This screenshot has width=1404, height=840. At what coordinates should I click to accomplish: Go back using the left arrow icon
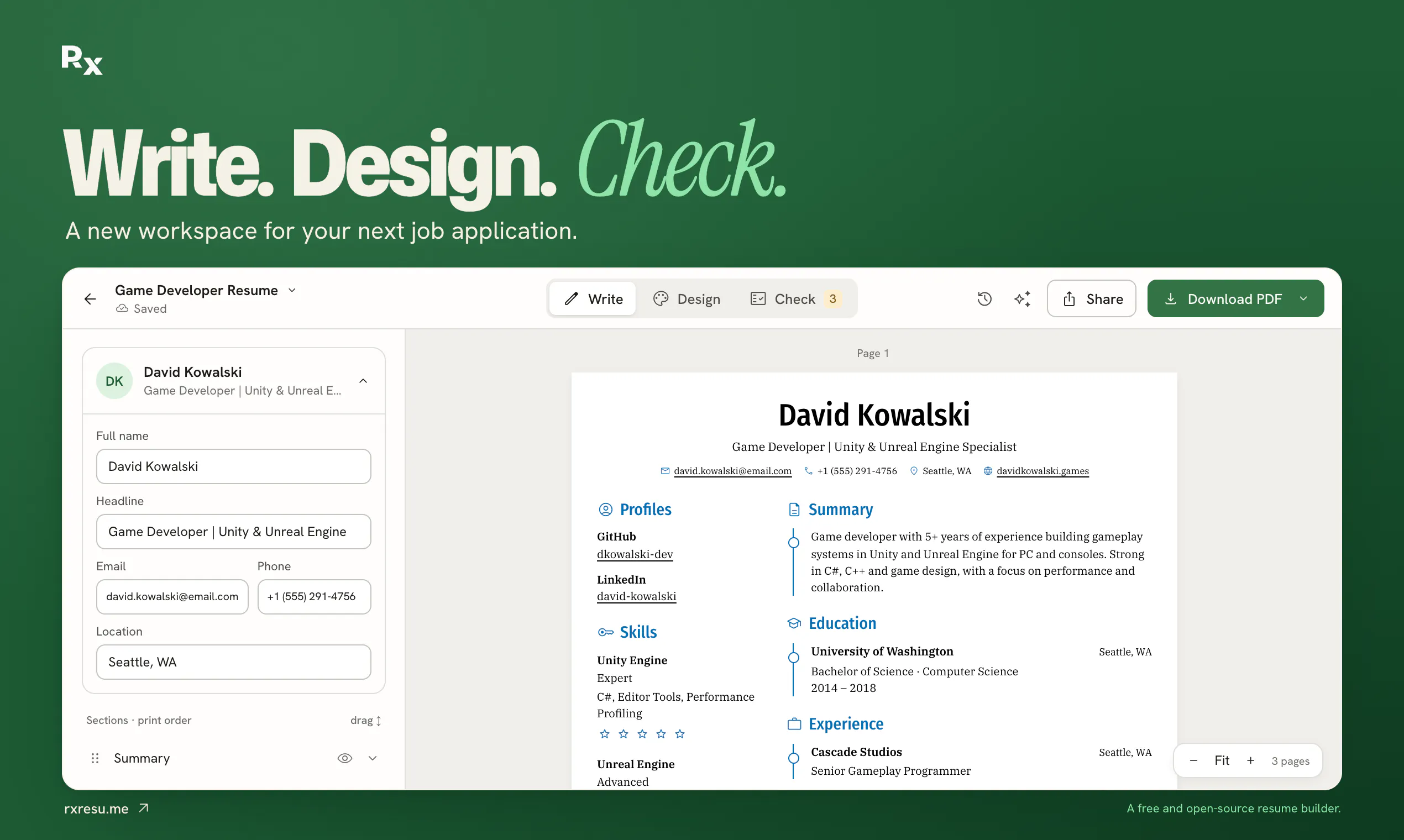(x=90, y=299)
